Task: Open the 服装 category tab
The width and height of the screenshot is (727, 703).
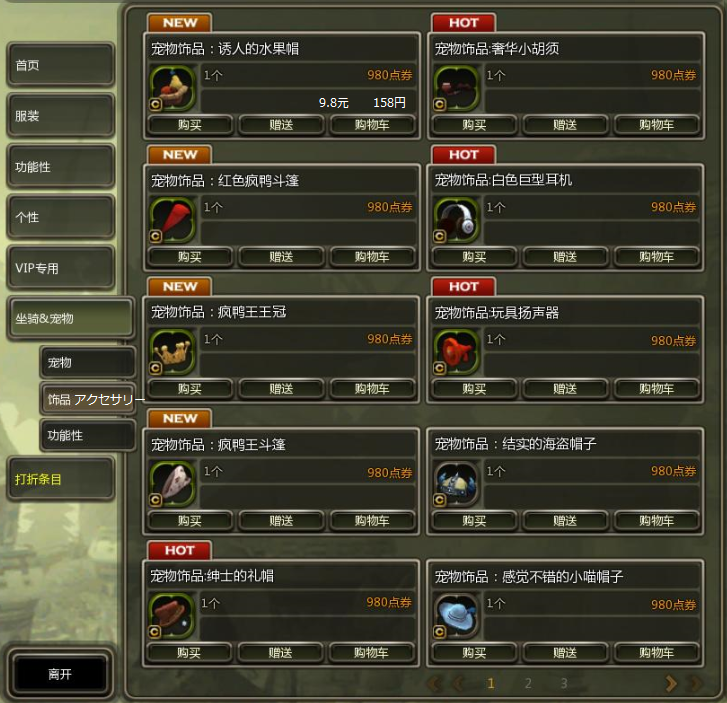Action: (60, 115)
